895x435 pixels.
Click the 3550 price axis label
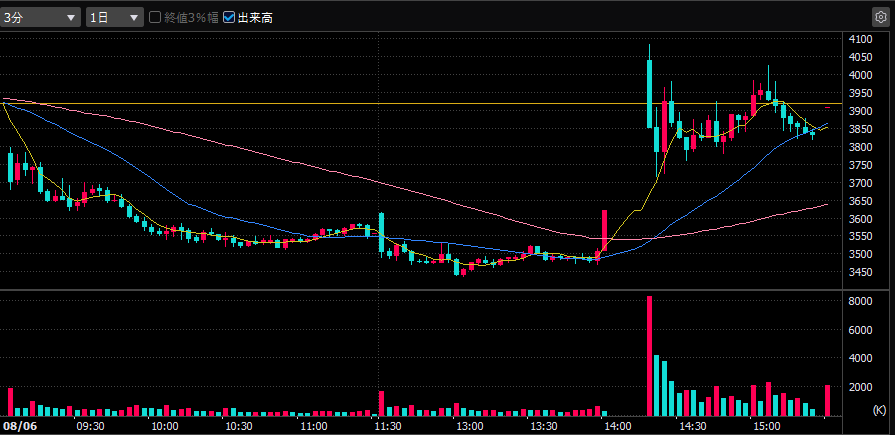coord(860,236)
